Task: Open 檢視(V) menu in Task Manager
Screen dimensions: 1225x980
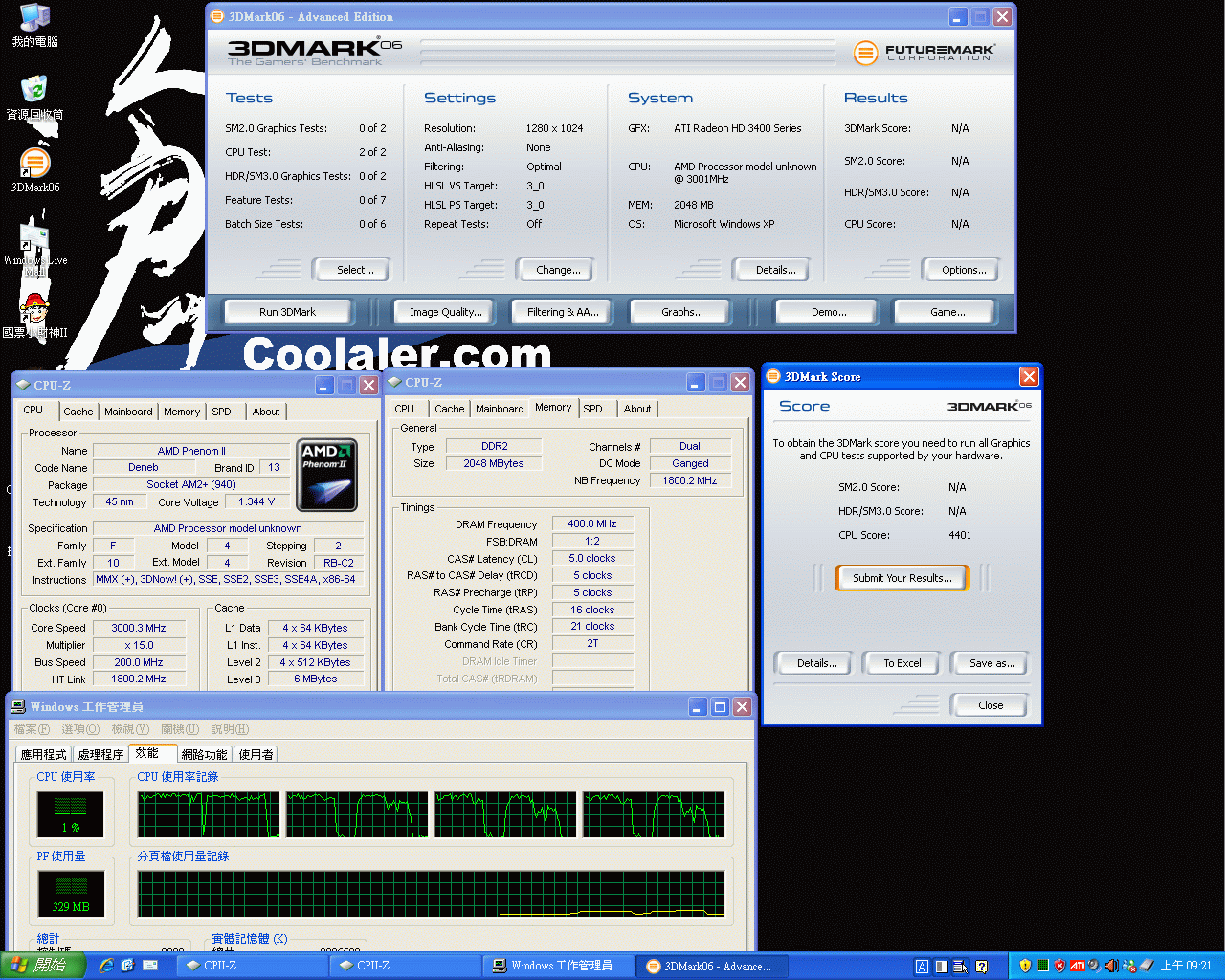Action: 130,729
